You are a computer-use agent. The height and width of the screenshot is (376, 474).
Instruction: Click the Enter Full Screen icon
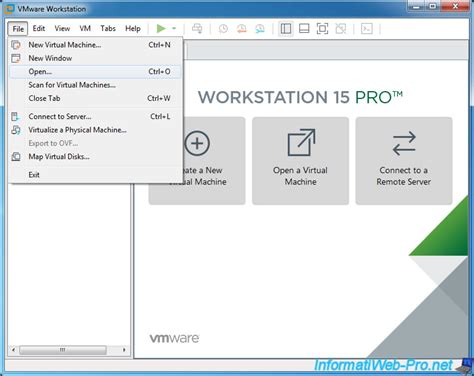tap(322, 29)
